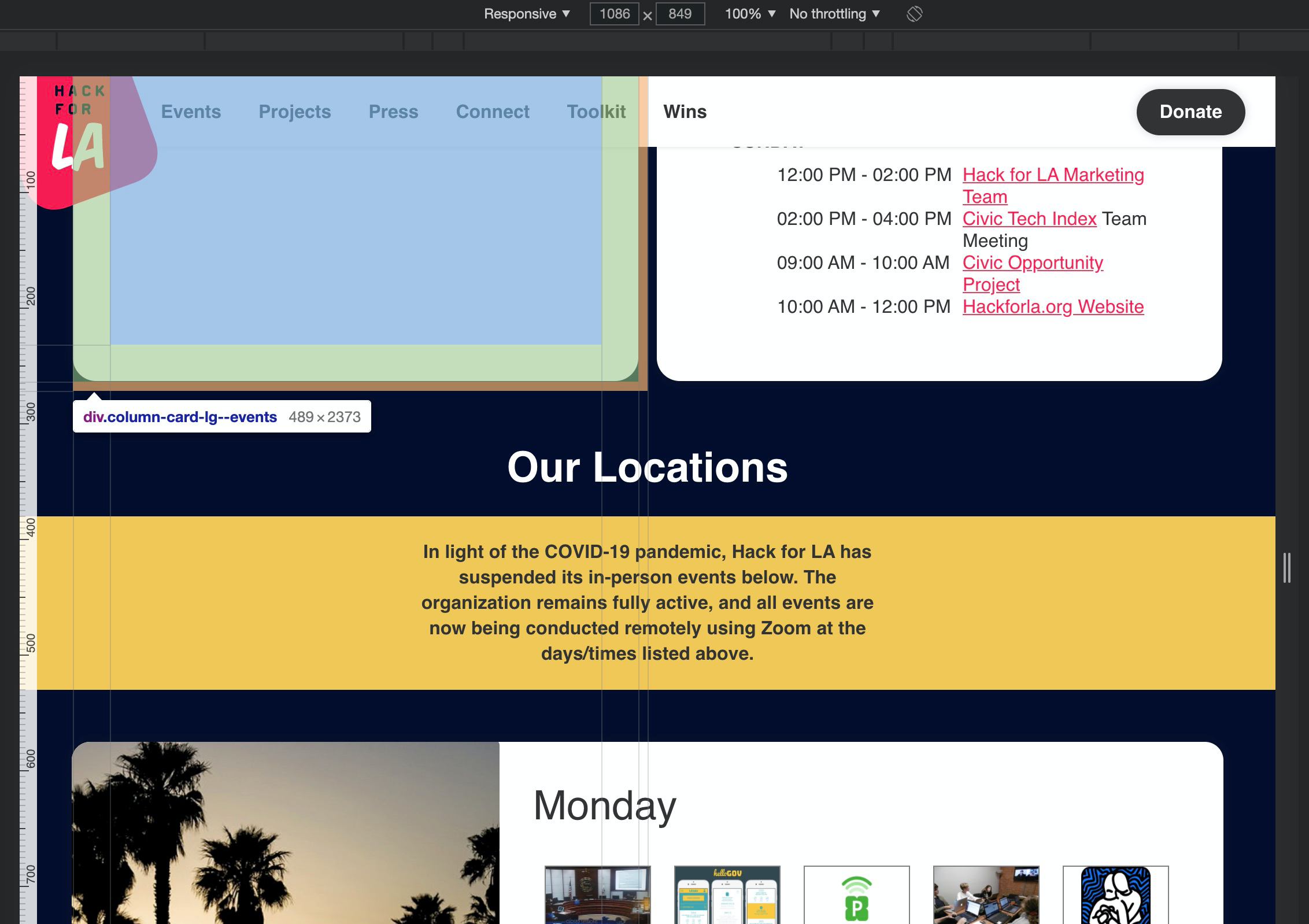Image resolution: width=1309 pixels, height=924 pixels.
Task: Click the green parking P project icon
Action: pyautogui.click(x=856, y=897)
